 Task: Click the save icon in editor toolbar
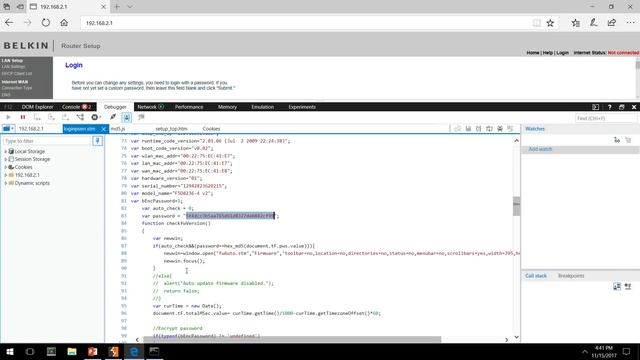(468, 129)
